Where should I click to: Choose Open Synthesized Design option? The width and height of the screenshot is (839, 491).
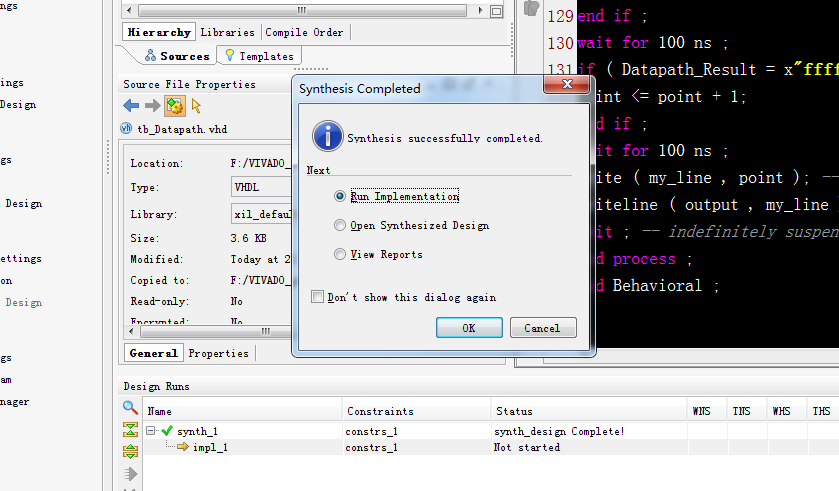[x=341, y=226]
